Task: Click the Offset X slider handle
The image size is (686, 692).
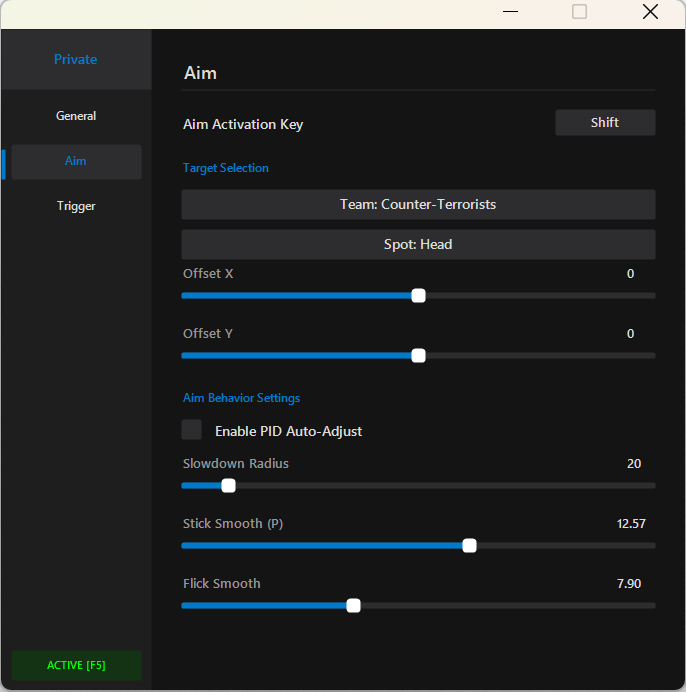Action: coord(419,295)
